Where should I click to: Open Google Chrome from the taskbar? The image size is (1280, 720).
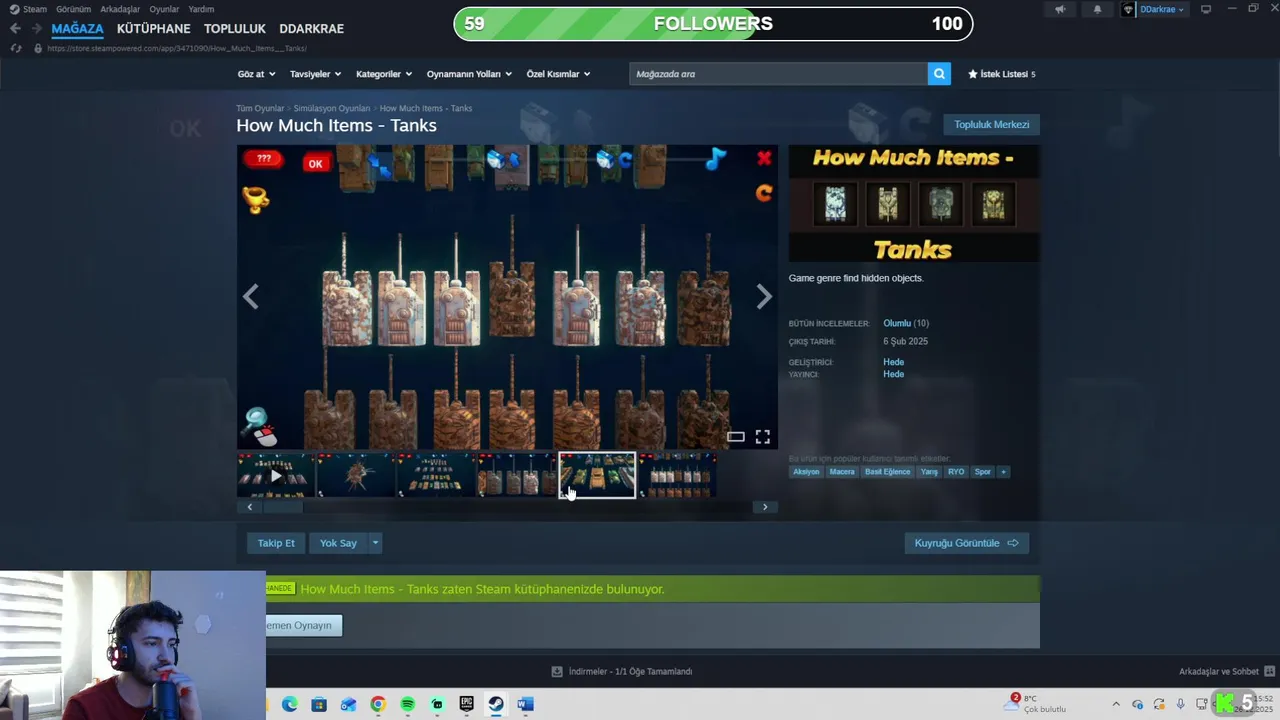click(378, 704)
